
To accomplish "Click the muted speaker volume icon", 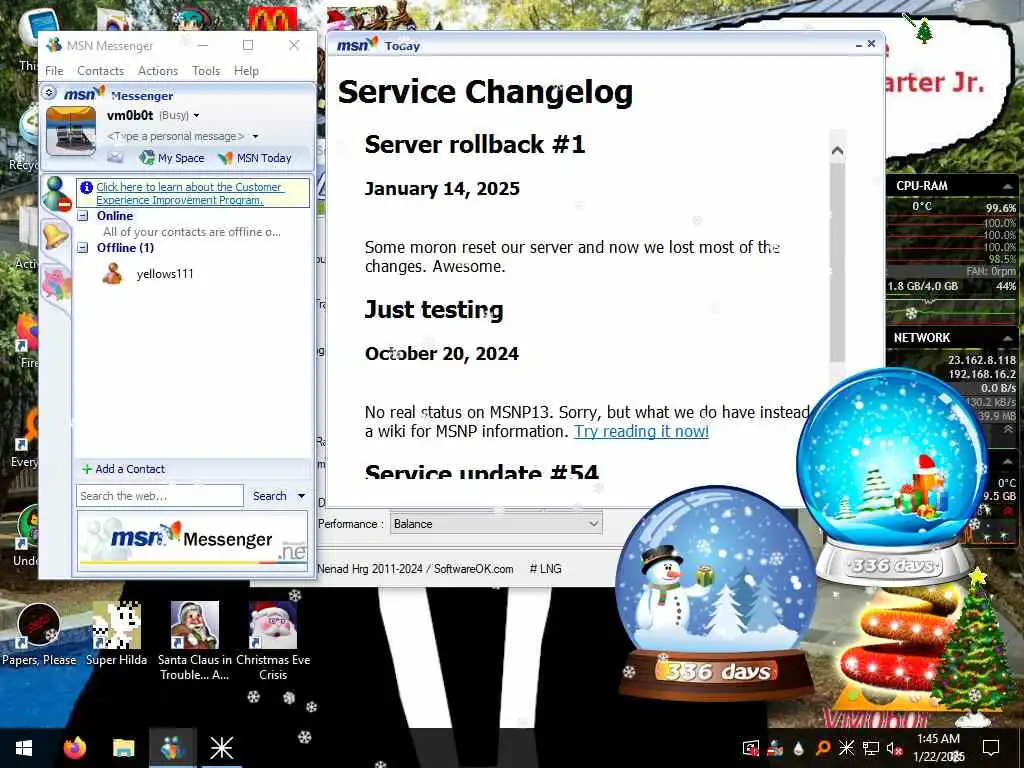I will click(894, 748).
